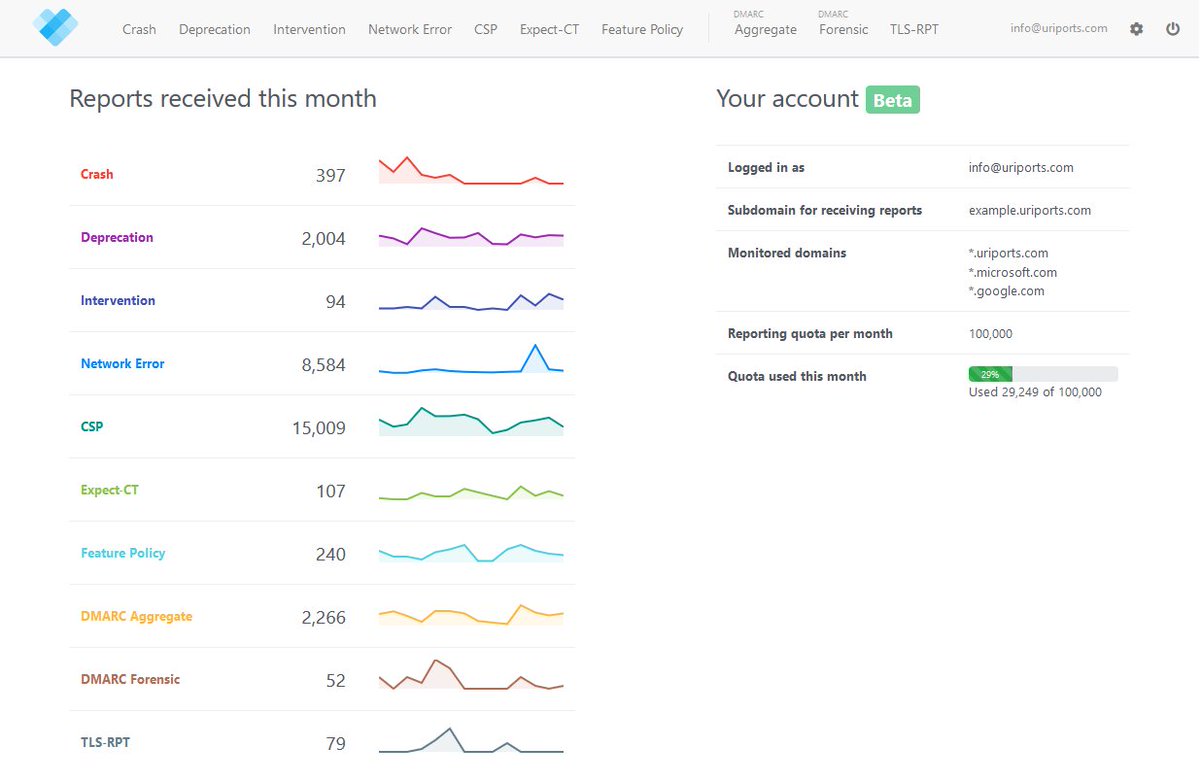The height and width of the screenshot is (781, 1200).
Task: Click the quota used progress bar
Action: pyautogui.click(x=1043, y=374)
